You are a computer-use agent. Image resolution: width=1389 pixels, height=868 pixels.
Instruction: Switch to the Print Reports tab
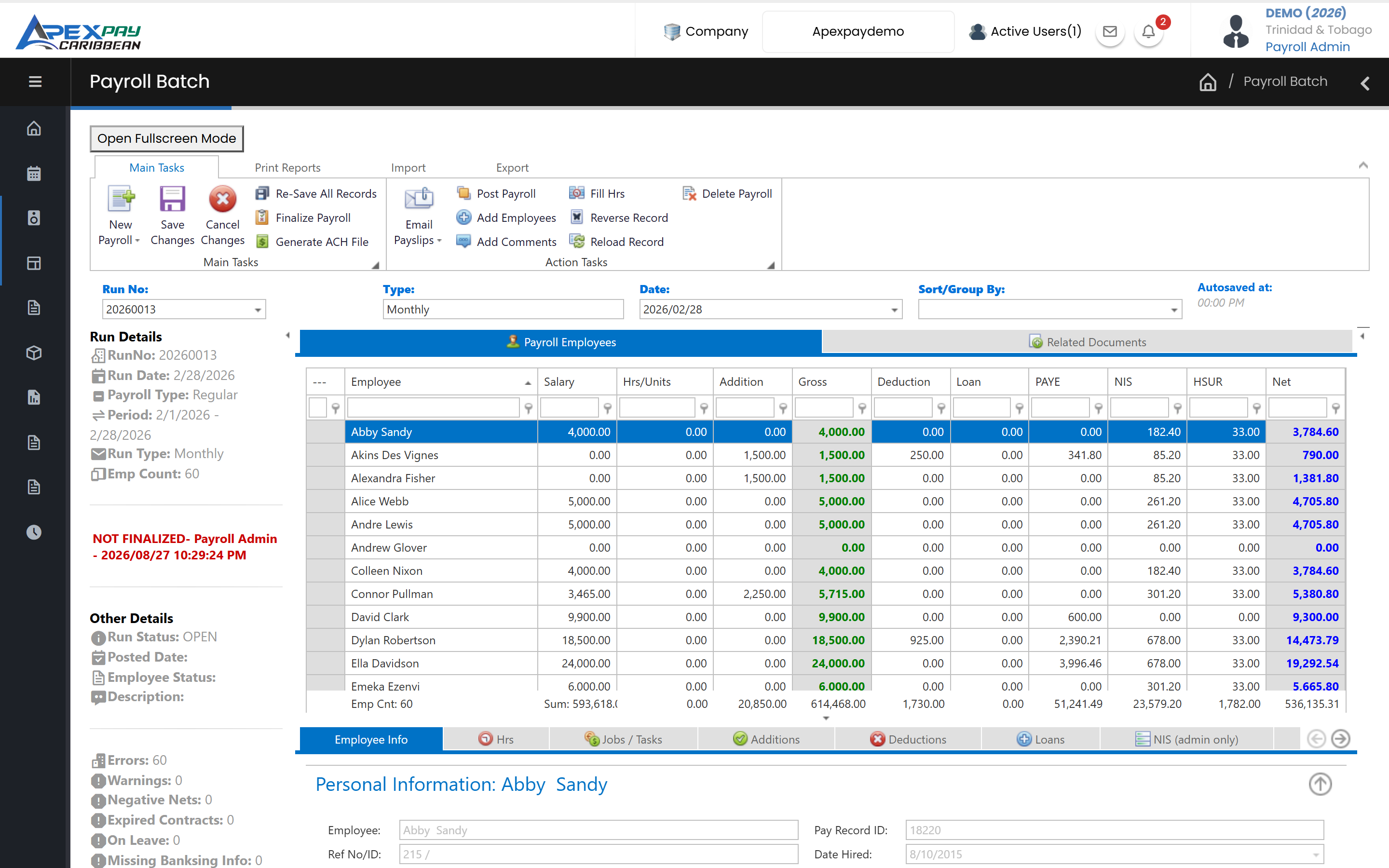287,168
